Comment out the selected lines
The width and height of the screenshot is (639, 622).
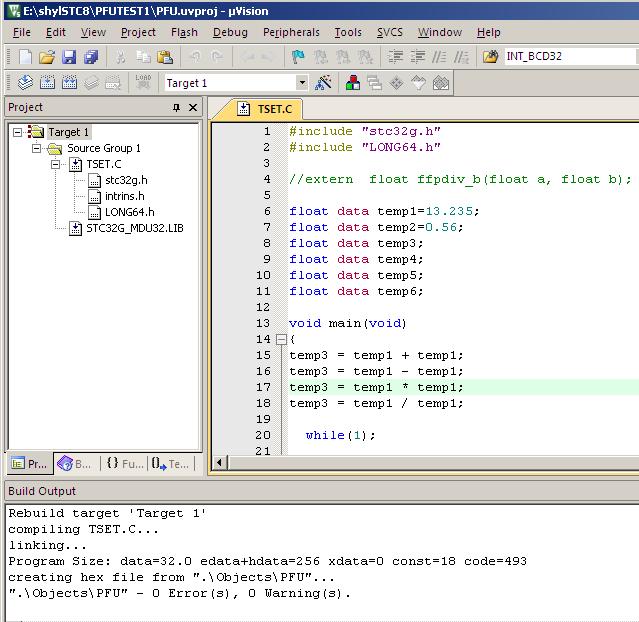coord(439,57)
